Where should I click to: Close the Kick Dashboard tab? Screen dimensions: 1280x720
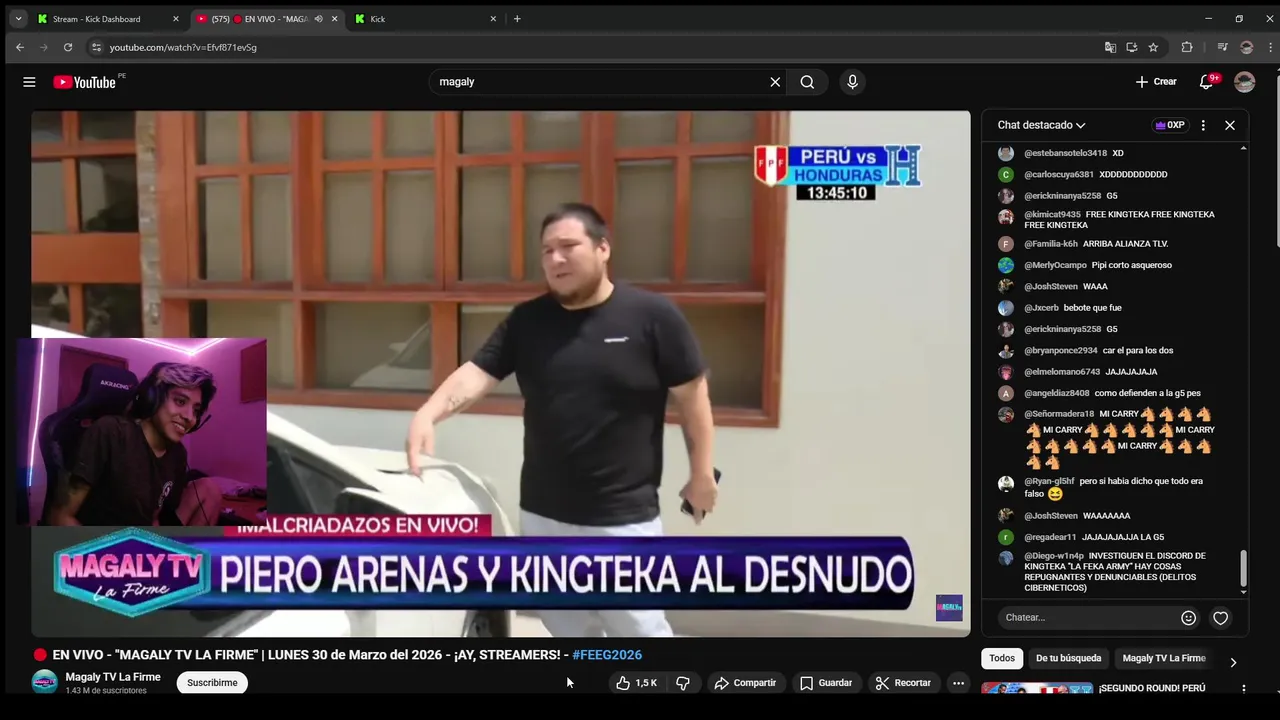176,19
